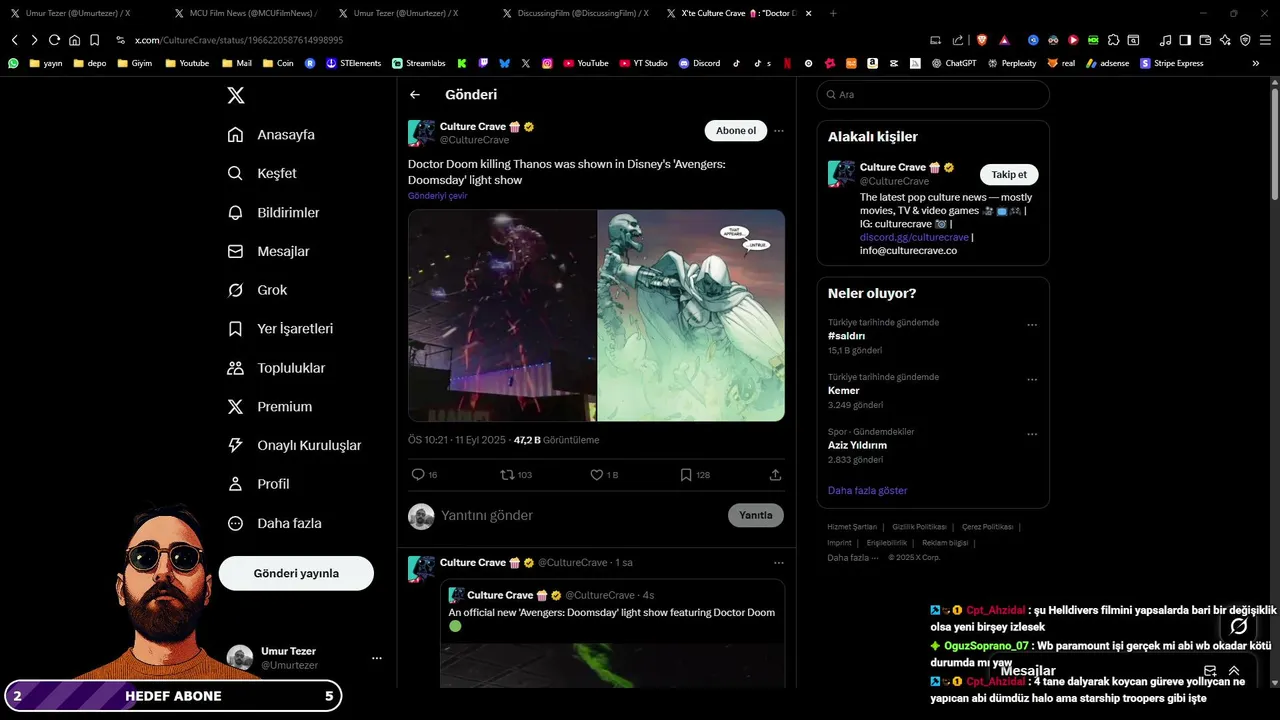Image resolution: width=1280 pixels, height=720 pixels.
Task: Open account menu dots beside Umur Tezer
Action: click(x=377, y=658)
